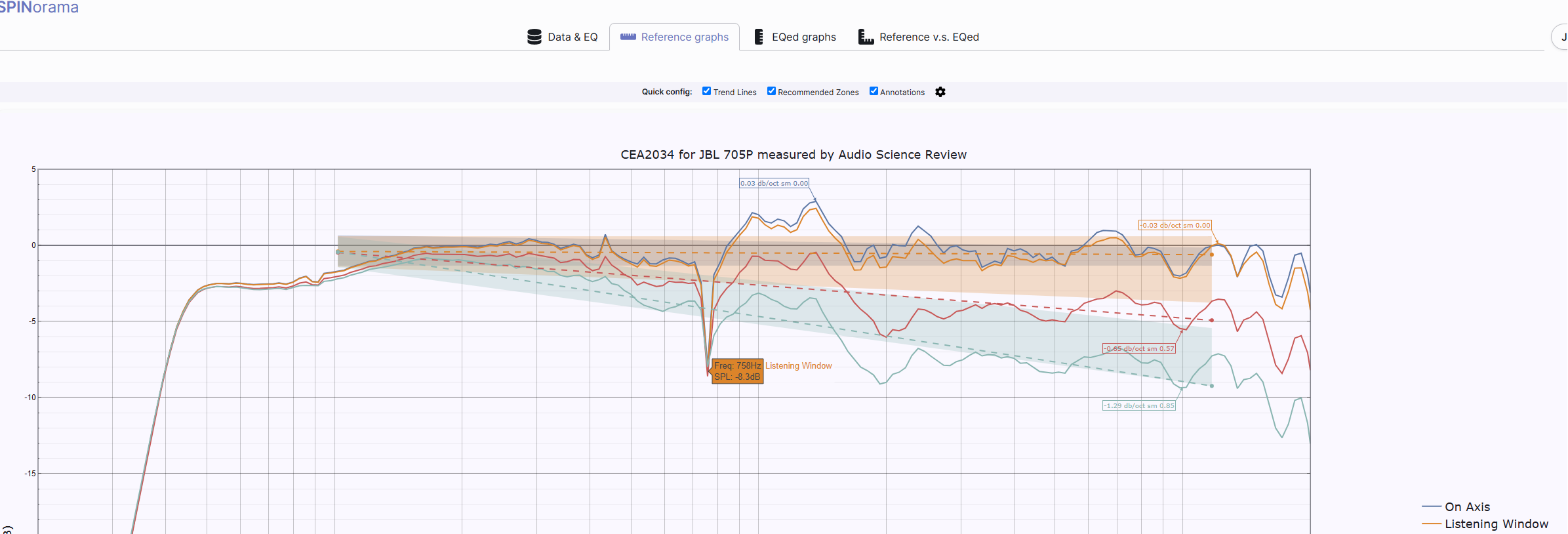Click the -0.03 db/oct orange annotation

(1175, 225)
